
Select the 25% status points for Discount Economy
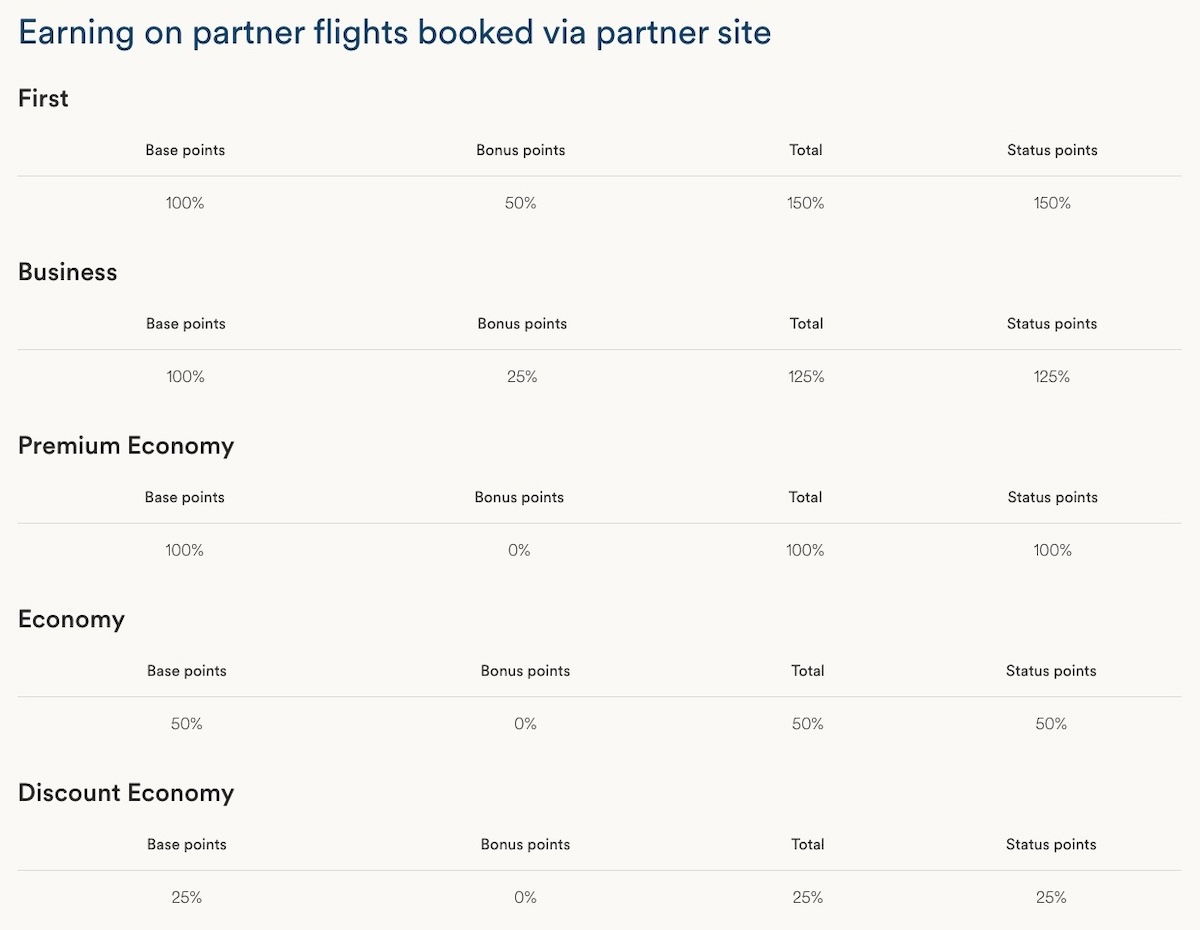(x=1051, y=897)
